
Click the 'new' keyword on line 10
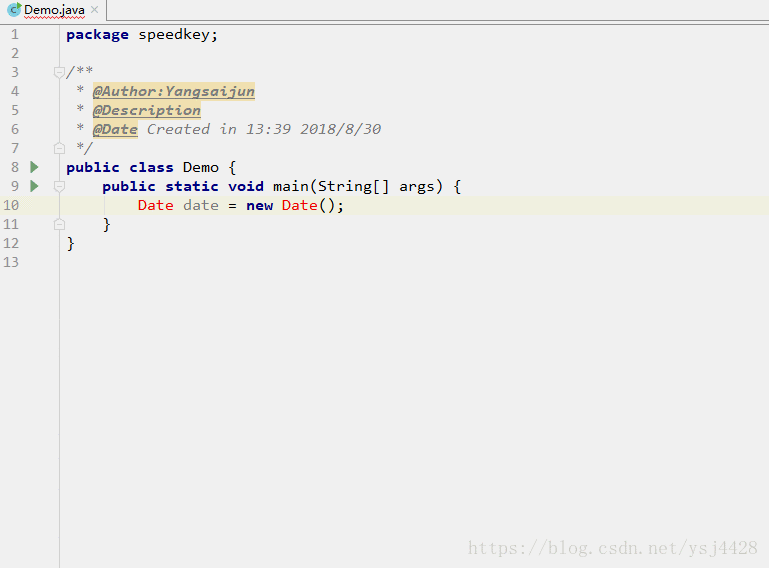(259, 206)
